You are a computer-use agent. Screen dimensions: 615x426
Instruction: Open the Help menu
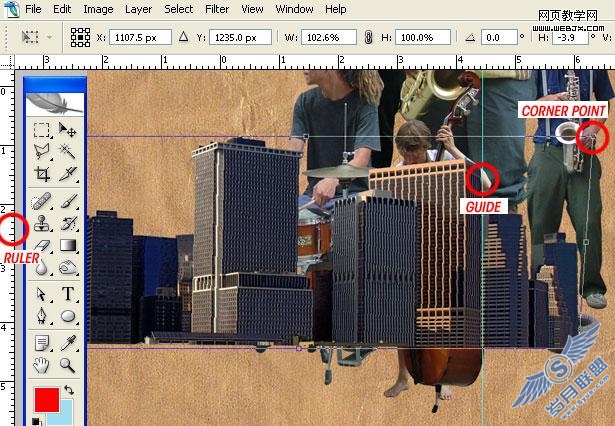[x=336, y=9]
